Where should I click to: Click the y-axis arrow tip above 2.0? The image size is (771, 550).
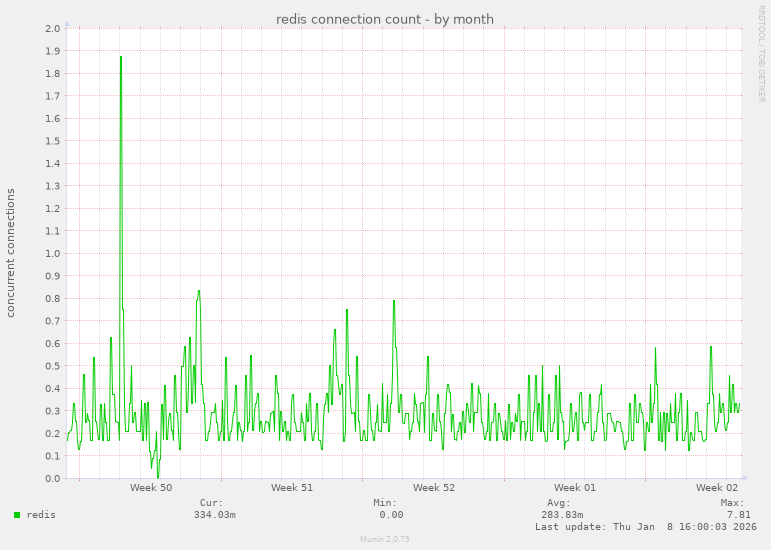[67, 24]
